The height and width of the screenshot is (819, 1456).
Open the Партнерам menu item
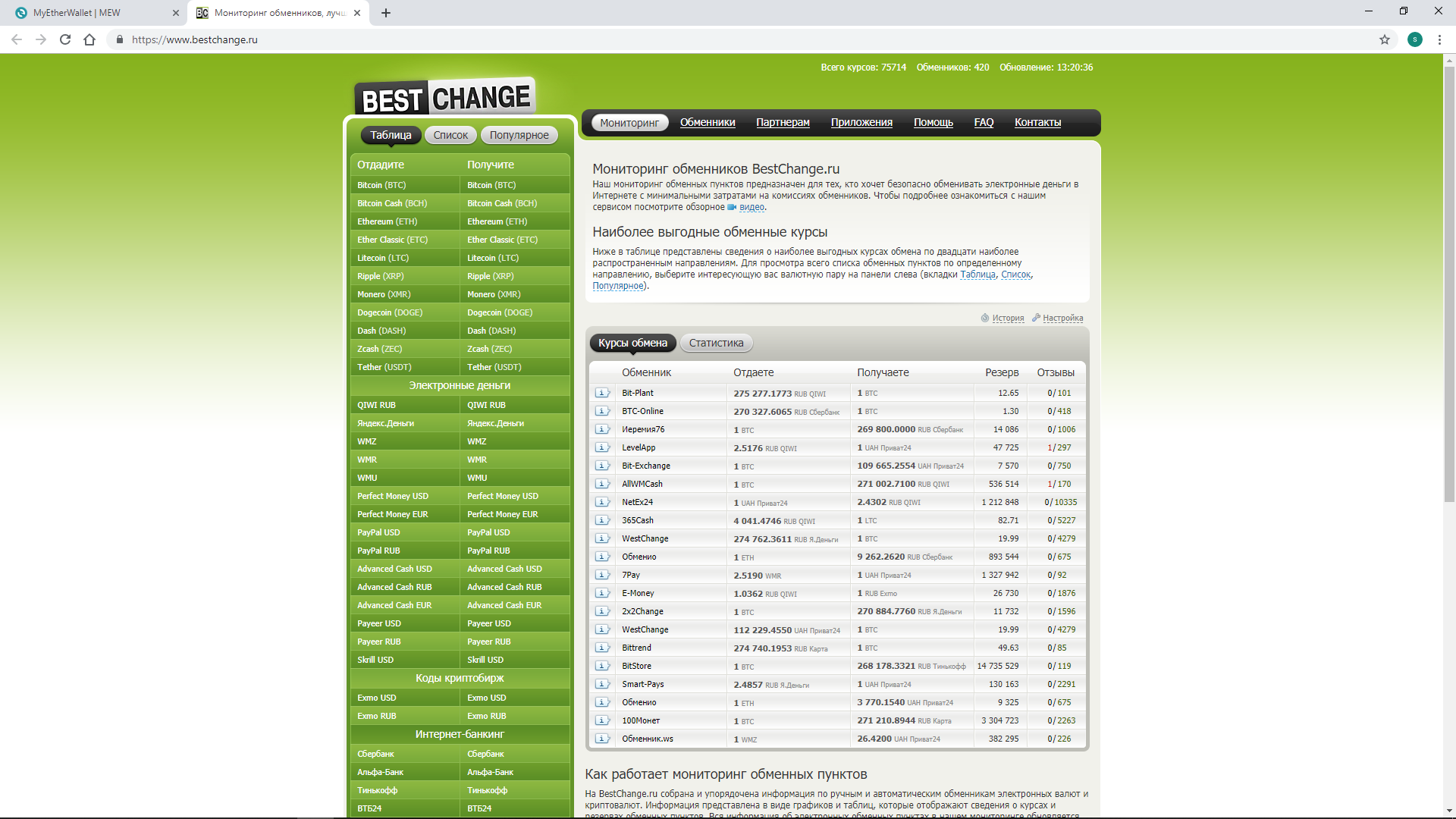[783, 122]
